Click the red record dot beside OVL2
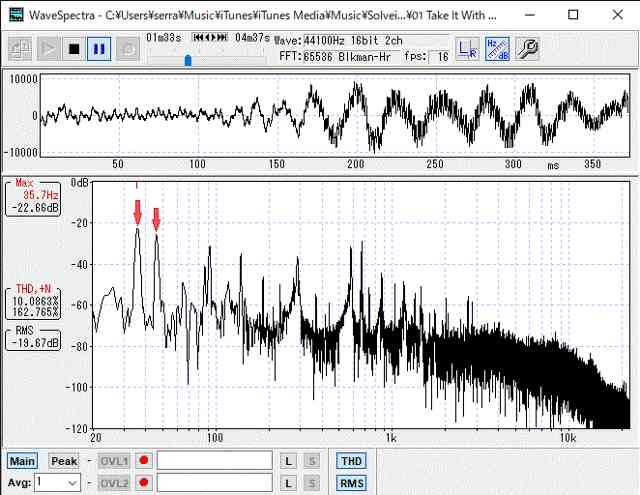 coord(144,483)
